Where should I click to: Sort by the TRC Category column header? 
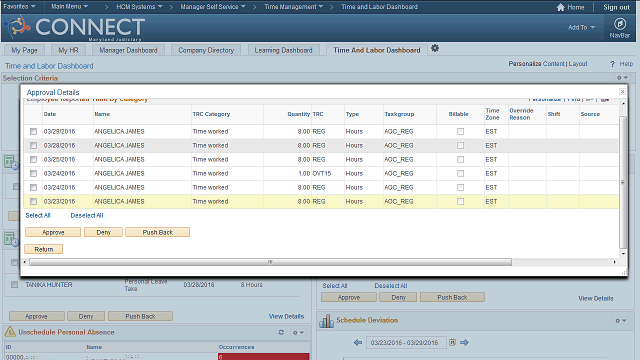(211, 114)
